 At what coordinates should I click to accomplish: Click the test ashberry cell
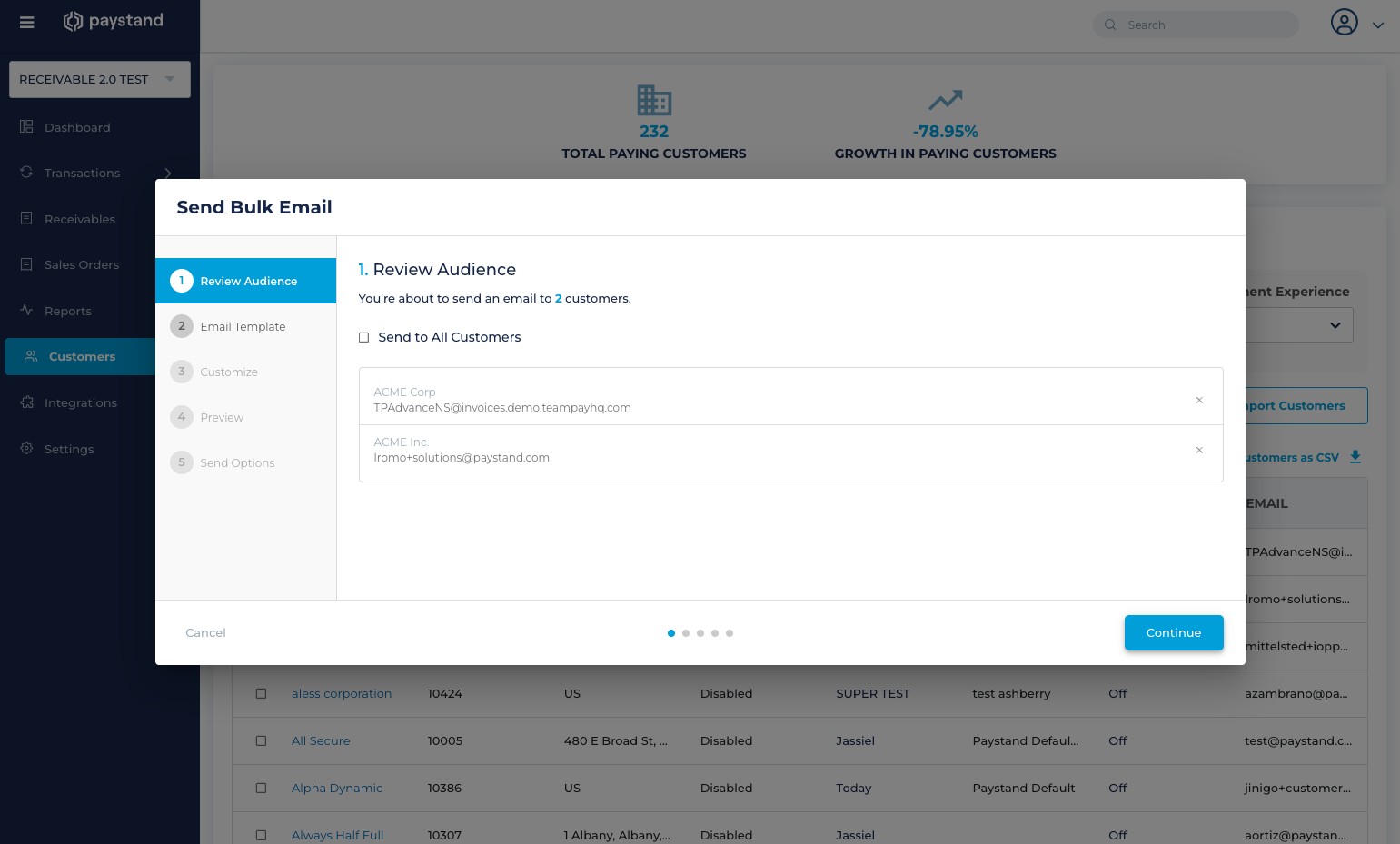pyautogui.click(x=1011, y=693)
